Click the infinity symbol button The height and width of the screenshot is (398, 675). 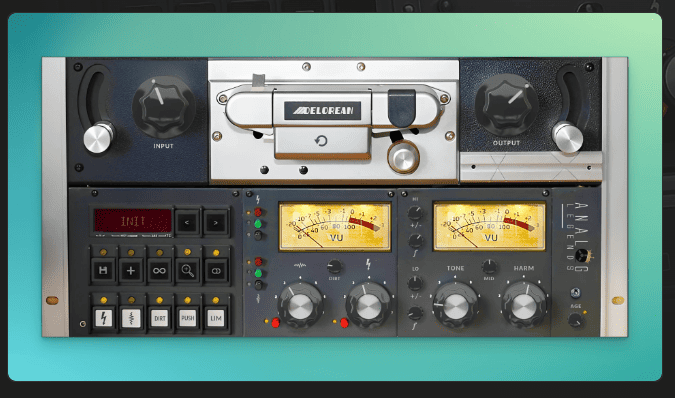coord(159,271)
